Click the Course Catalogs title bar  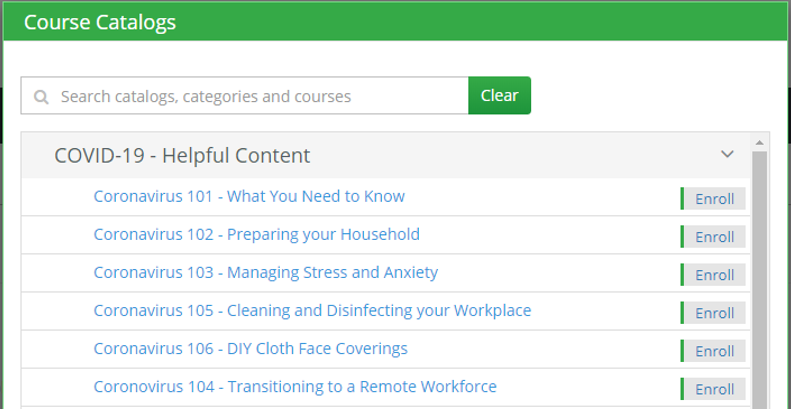point(396,22)
